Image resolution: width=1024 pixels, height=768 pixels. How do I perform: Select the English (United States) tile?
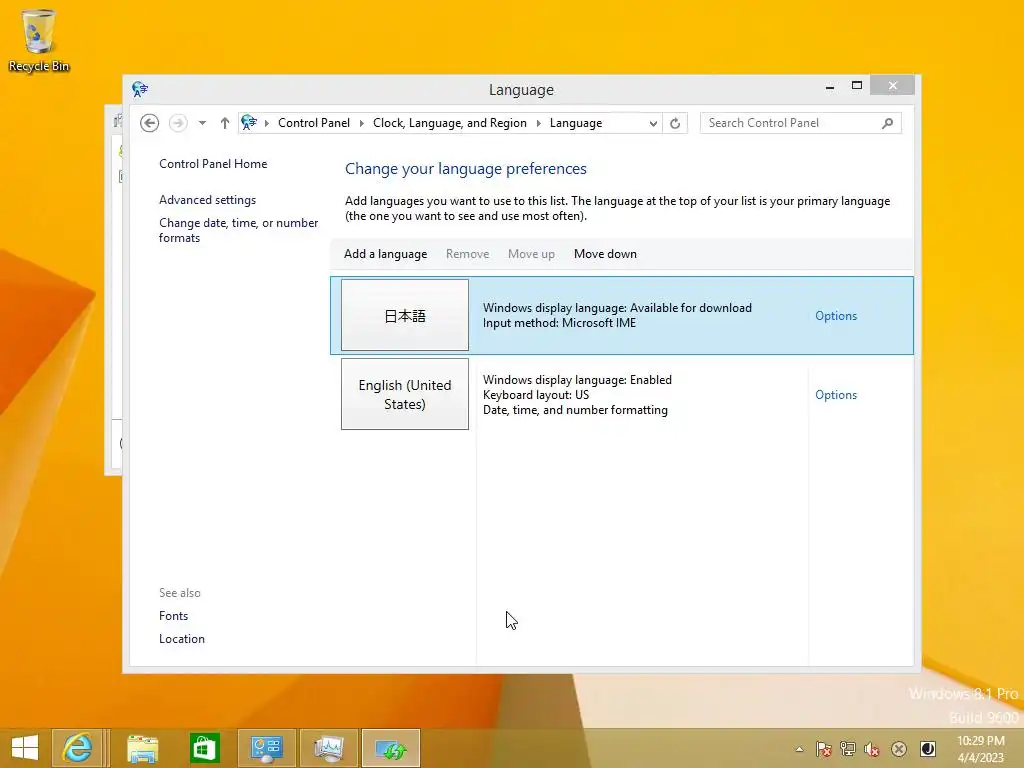pyautogui.click(x=405, y=394)
